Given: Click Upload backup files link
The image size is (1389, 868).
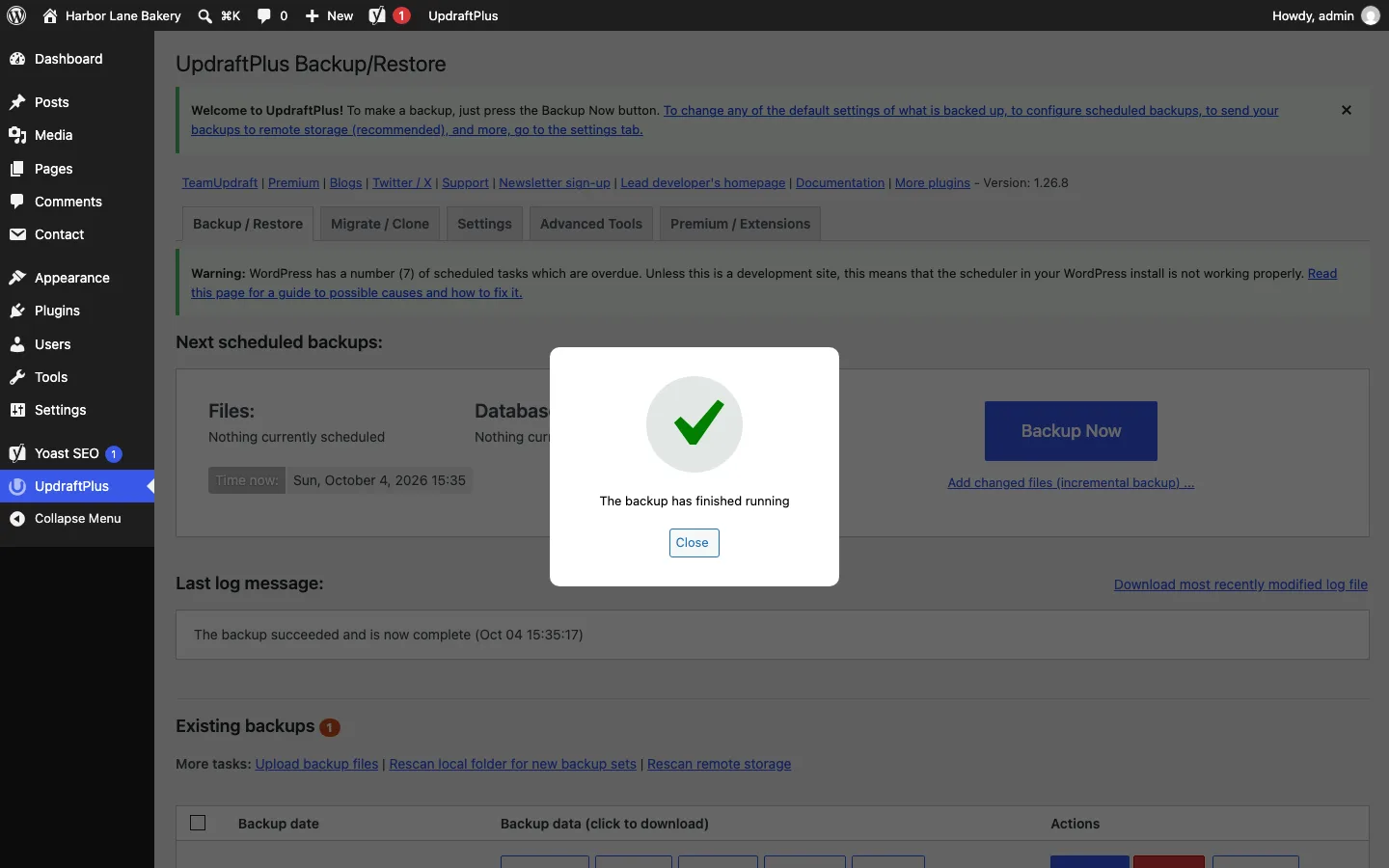Looking at the screenshot, I should tap(316, 764).
